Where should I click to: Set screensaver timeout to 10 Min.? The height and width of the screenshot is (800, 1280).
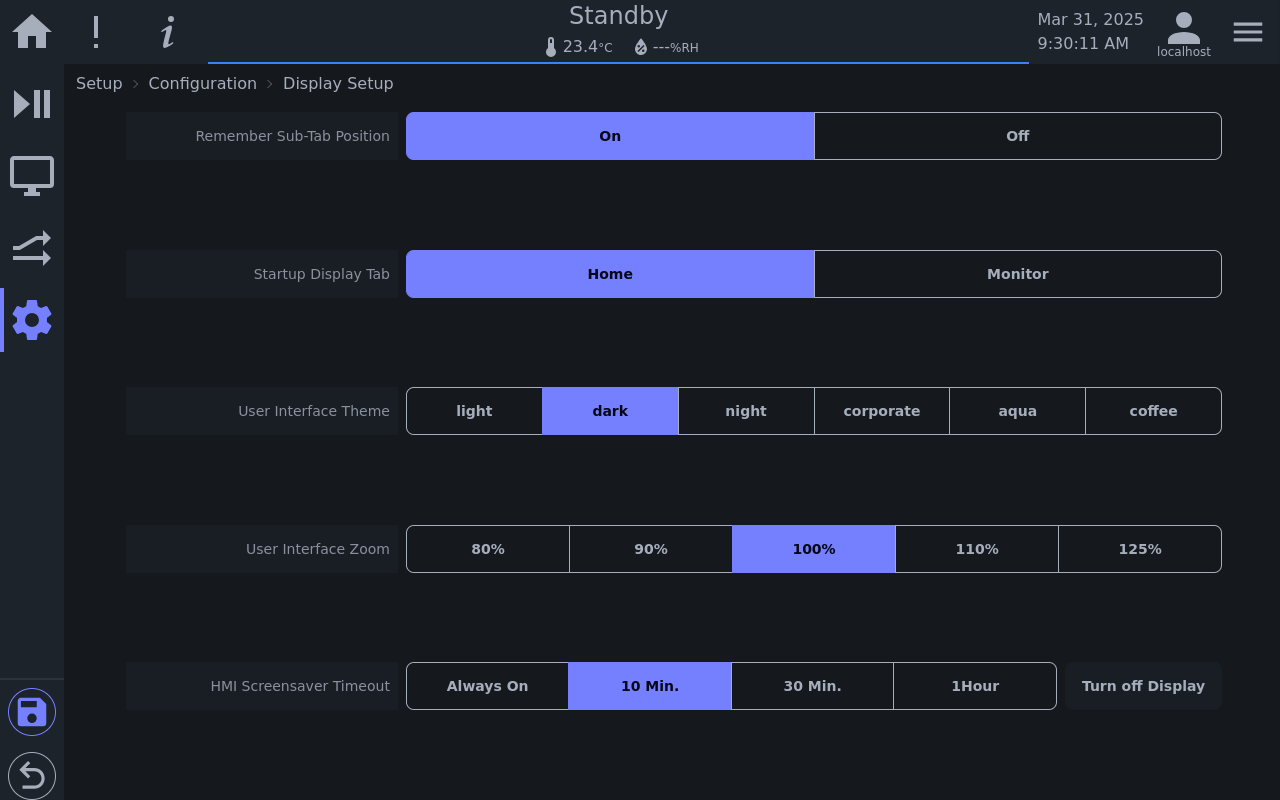[x=650, y=686]
